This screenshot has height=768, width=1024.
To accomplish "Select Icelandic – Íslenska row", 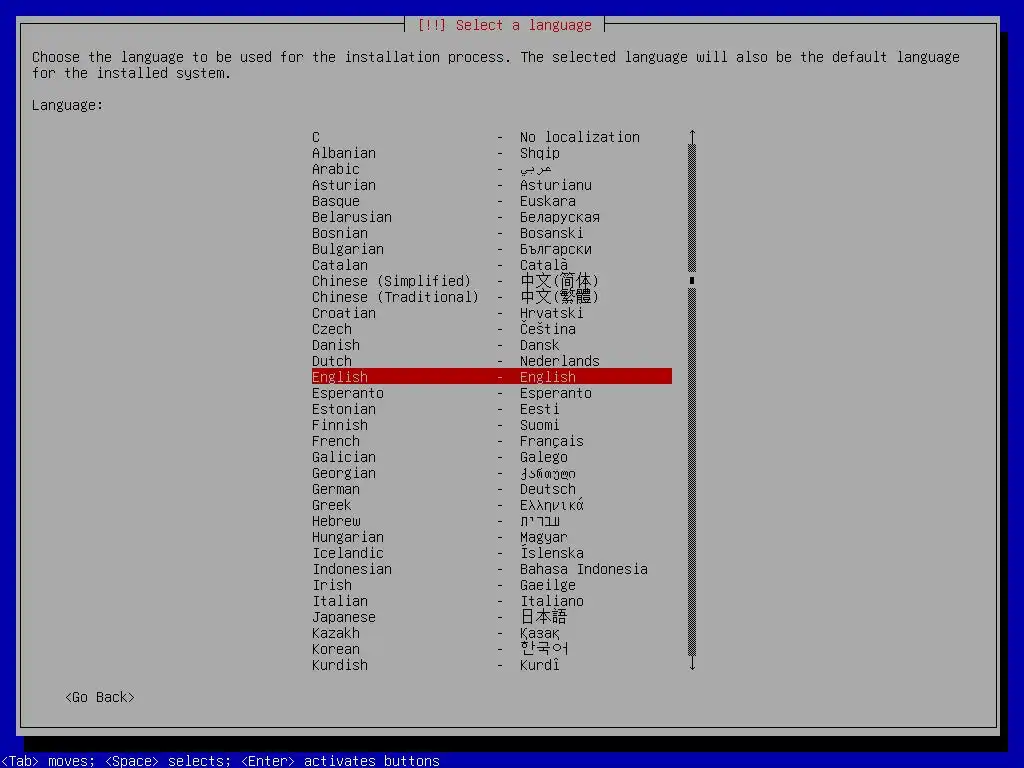I will [x=492, y=553].
